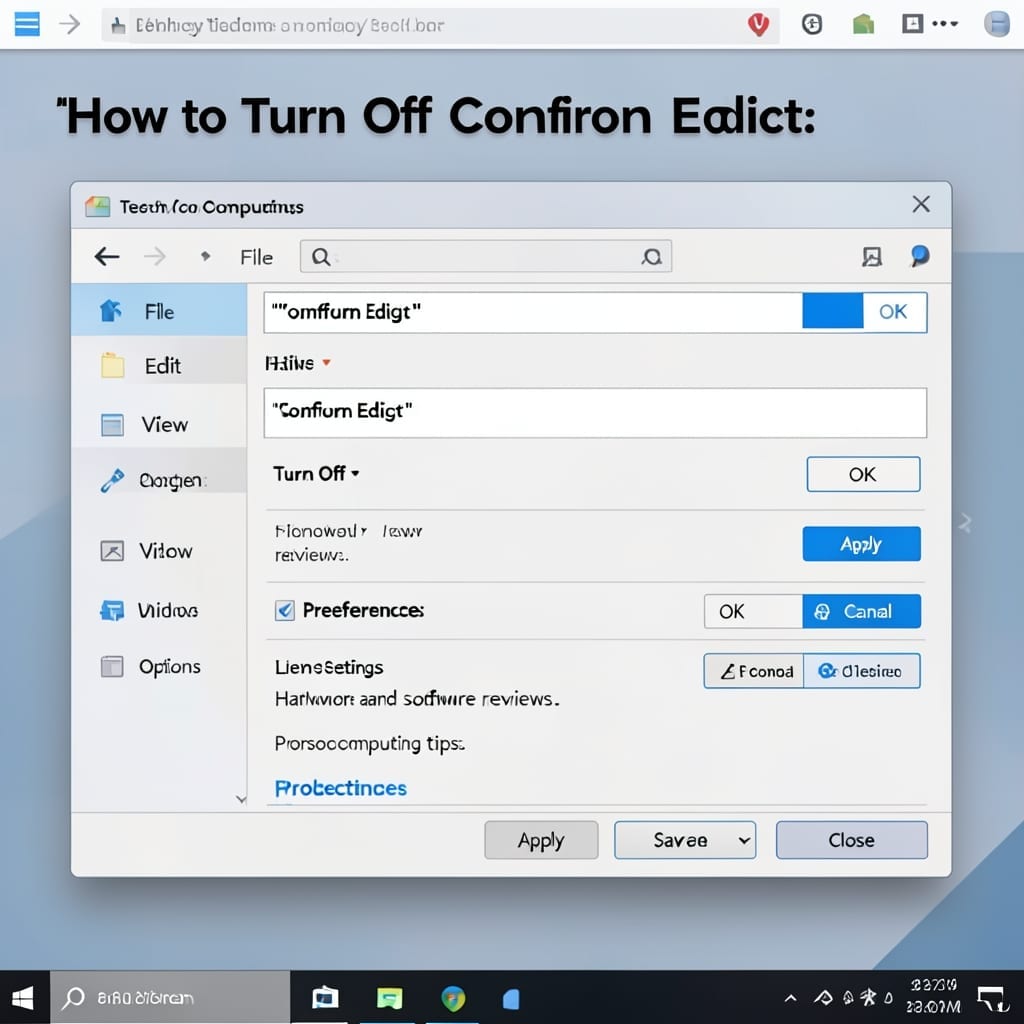Click the window icon beside View
Viewport: 1024px width, 1024px height.
(112, 424)
